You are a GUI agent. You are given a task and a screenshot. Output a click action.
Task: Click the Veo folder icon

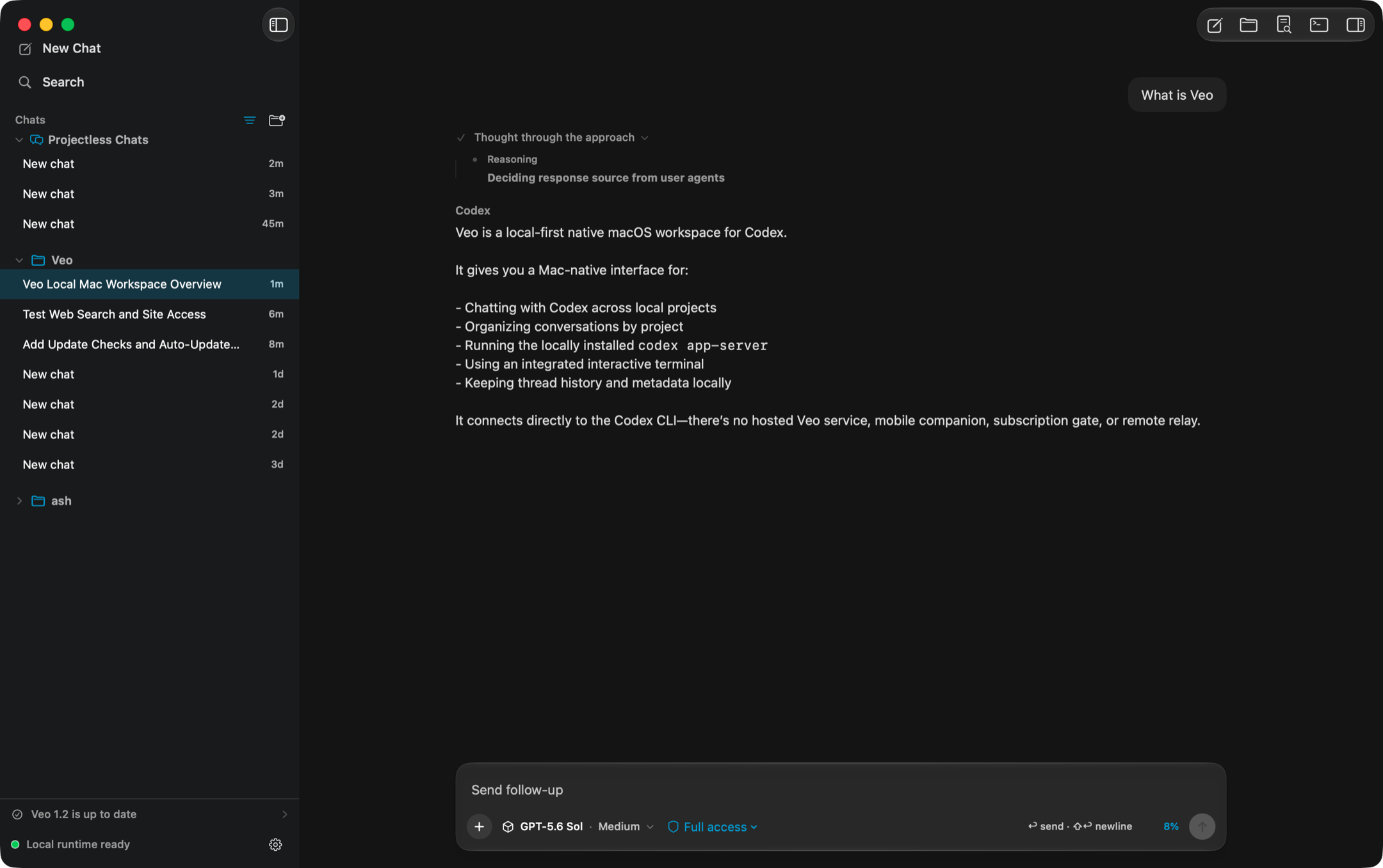tap(38, 260)
